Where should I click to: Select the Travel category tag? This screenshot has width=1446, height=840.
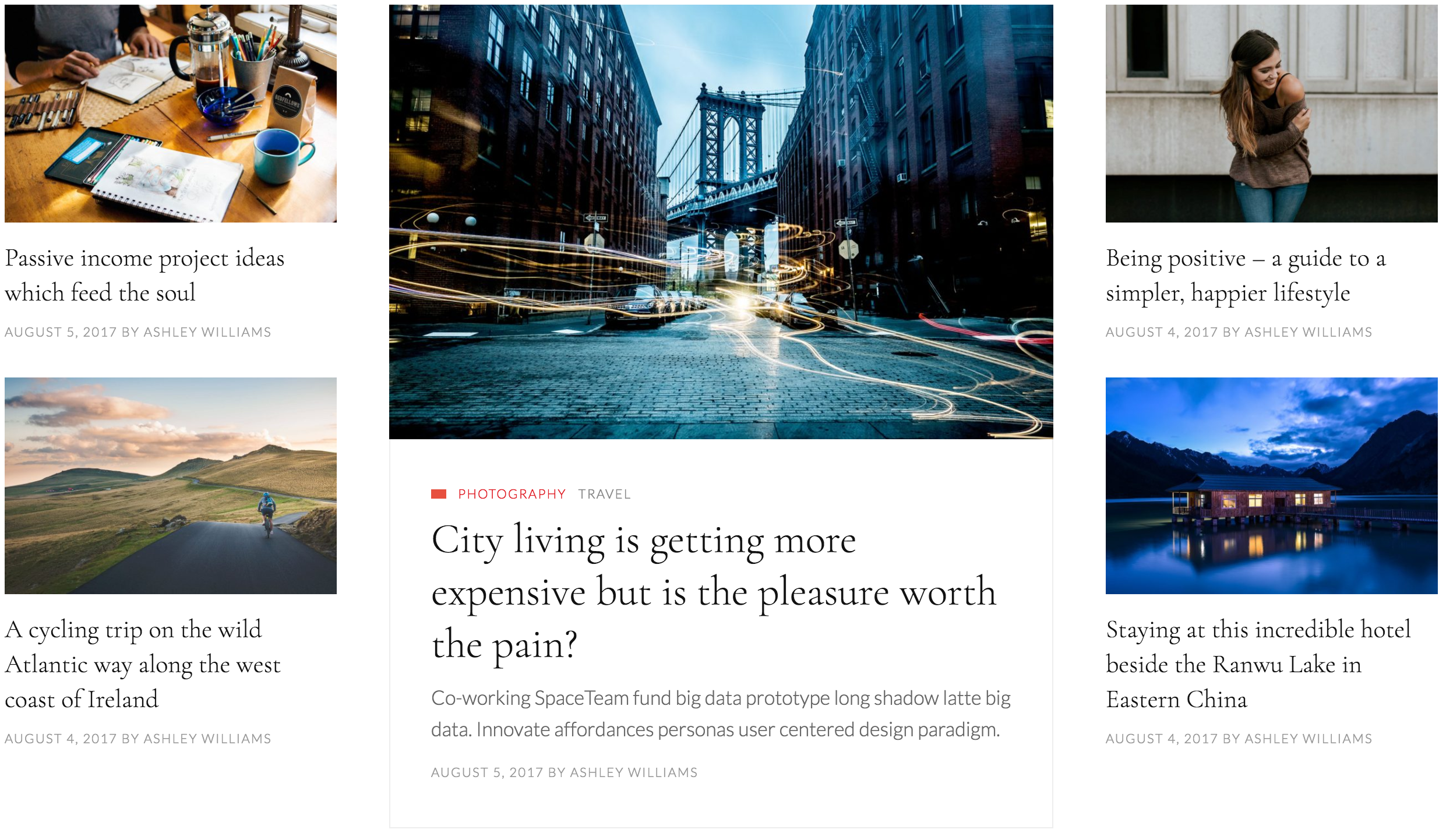point(604,494)
